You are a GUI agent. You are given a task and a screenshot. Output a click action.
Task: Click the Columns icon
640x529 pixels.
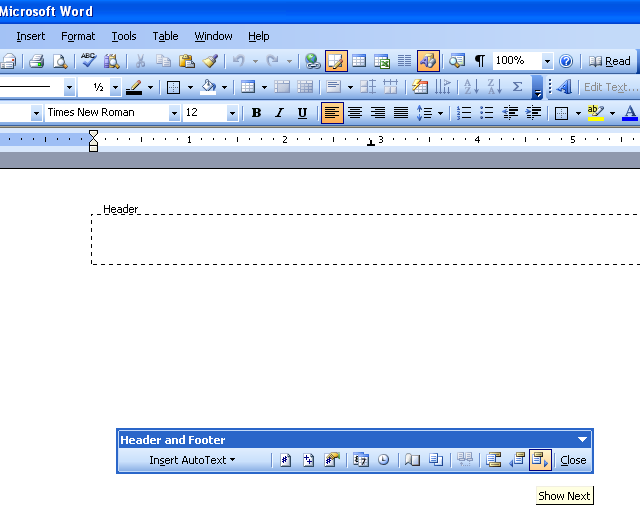pyautogui.click(x=404, y=61)
